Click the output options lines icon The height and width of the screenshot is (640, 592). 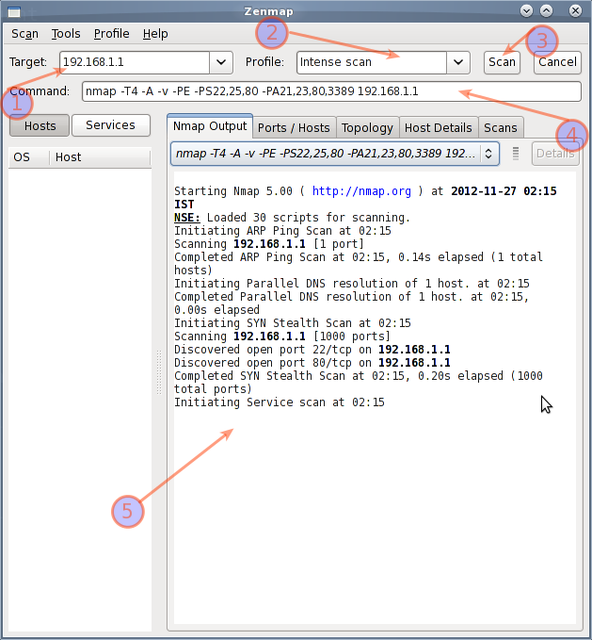coord(516,153)
